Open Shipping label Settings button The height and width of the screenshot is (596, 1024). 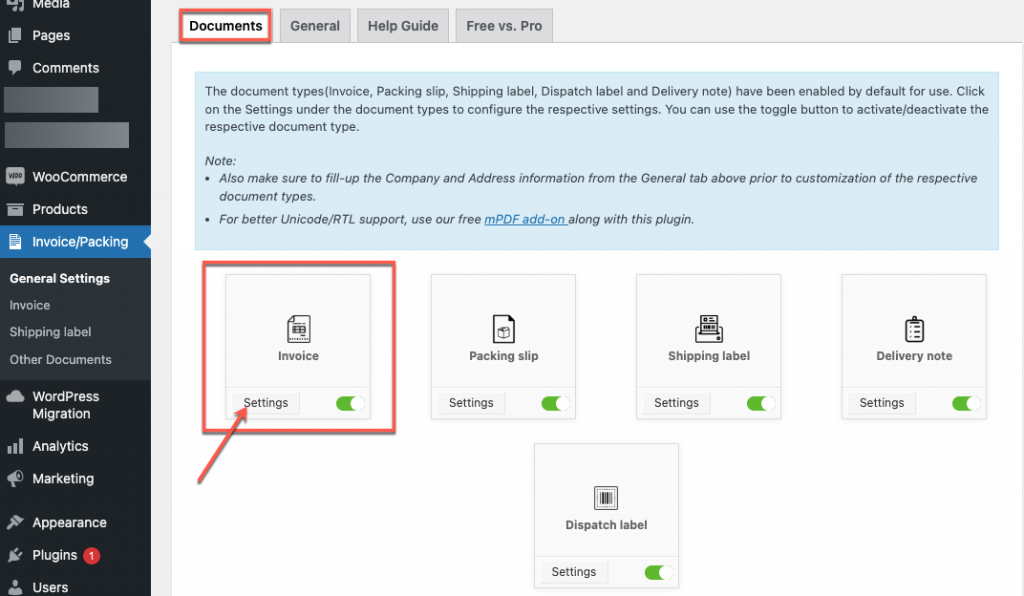click(676, 403)
